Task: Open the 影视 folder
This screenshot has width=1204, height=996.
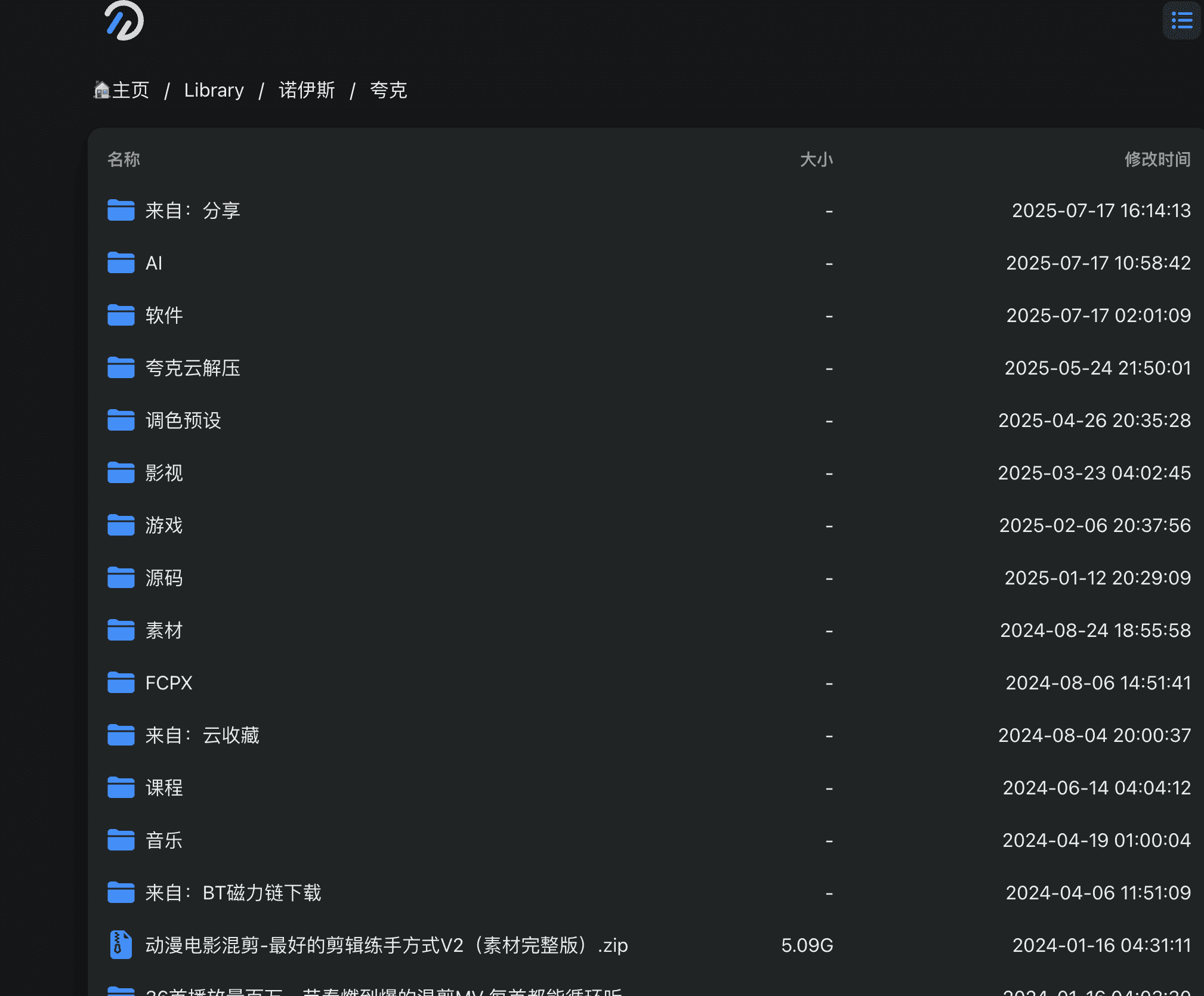Action: coord(164,473)
